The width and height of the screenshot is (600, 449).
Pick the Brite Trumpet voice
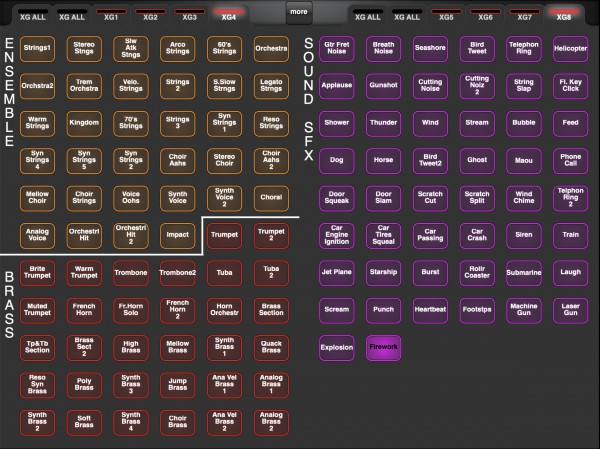click(37, 273)
